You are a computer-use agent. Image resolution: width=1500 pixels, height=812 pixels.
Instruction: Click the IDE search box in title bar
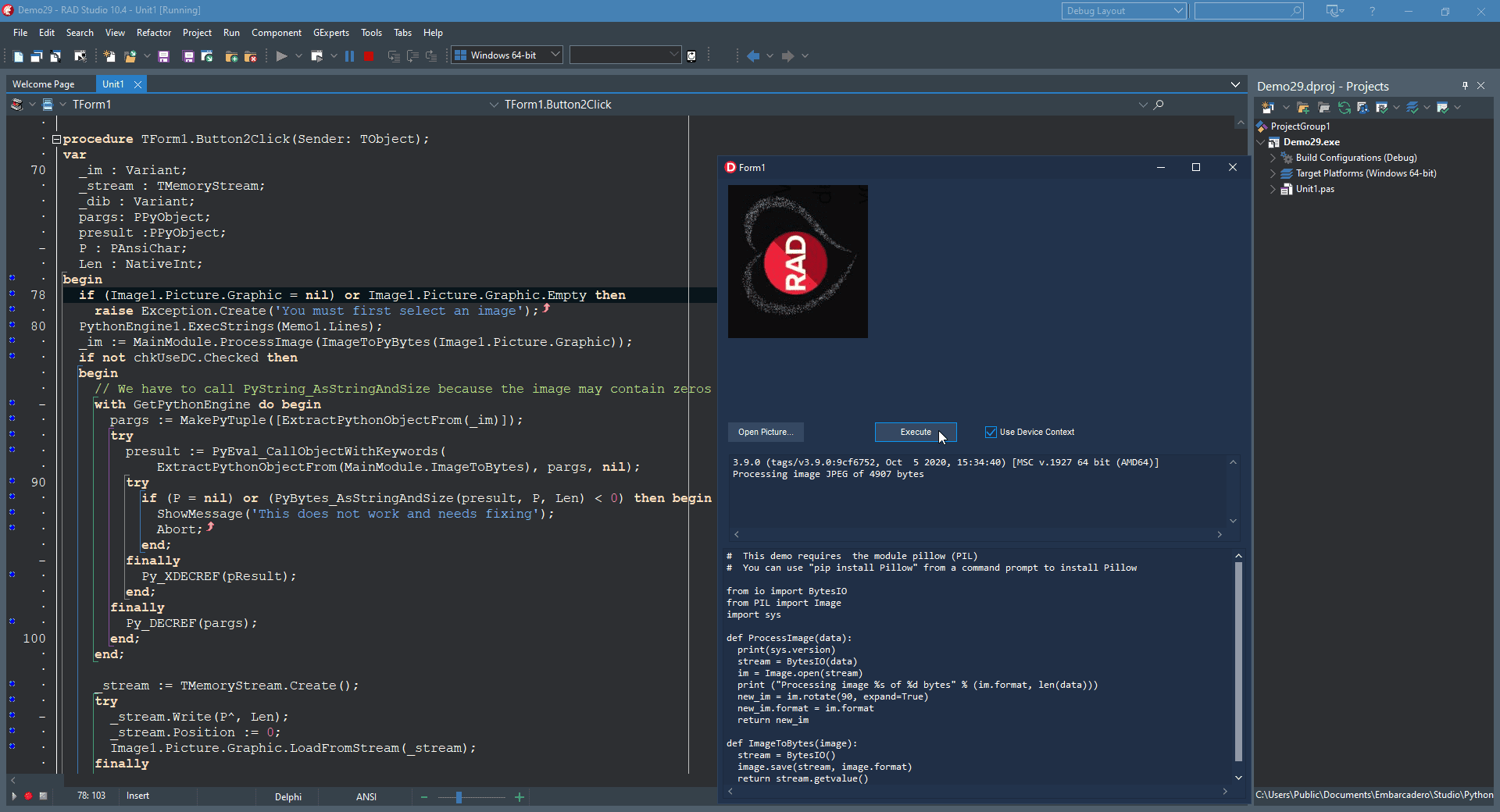pyautogui.click(x=1248, y=11)
